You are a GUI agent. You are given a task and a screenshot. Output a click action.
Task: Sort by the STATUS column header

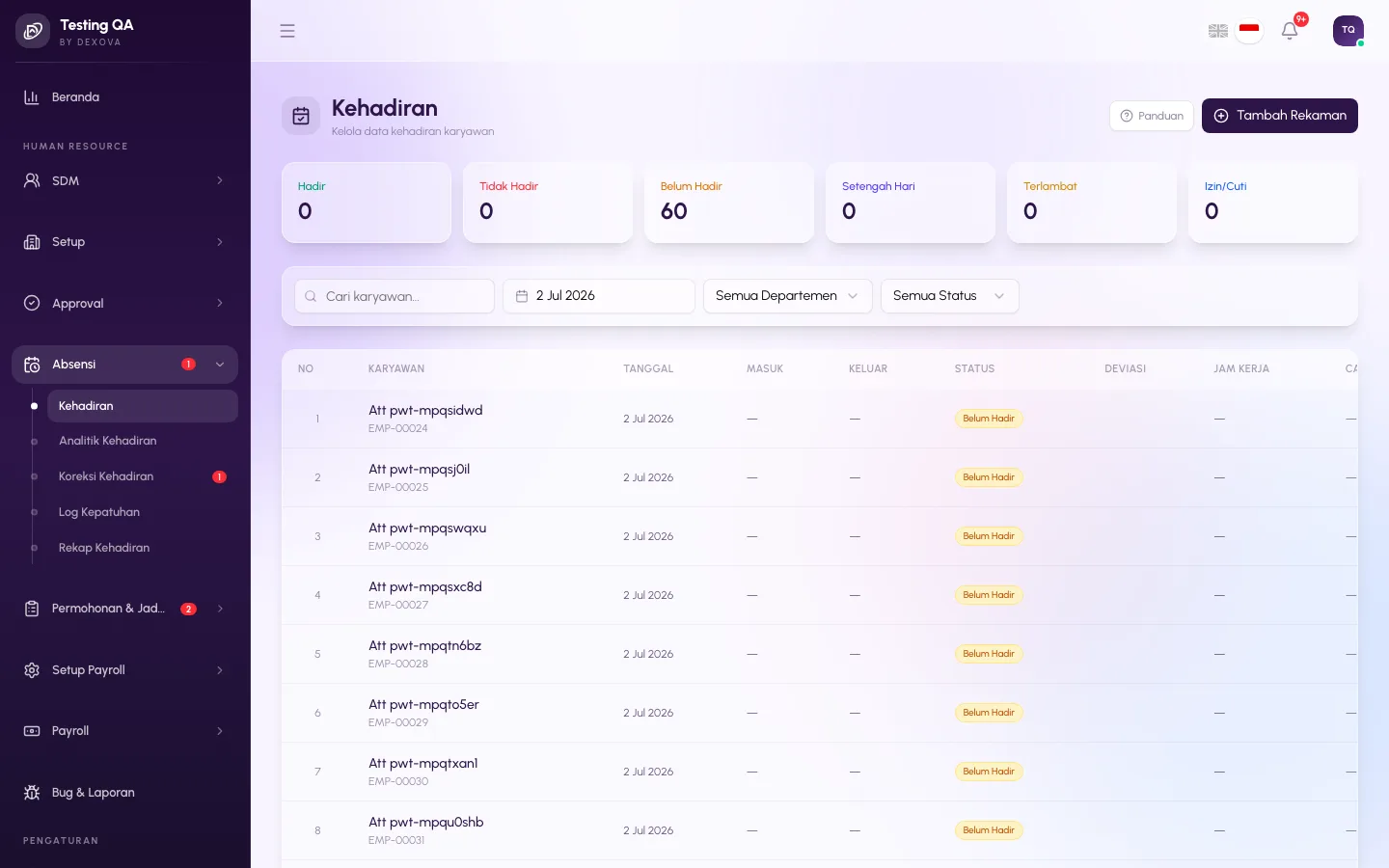[974, 369]
